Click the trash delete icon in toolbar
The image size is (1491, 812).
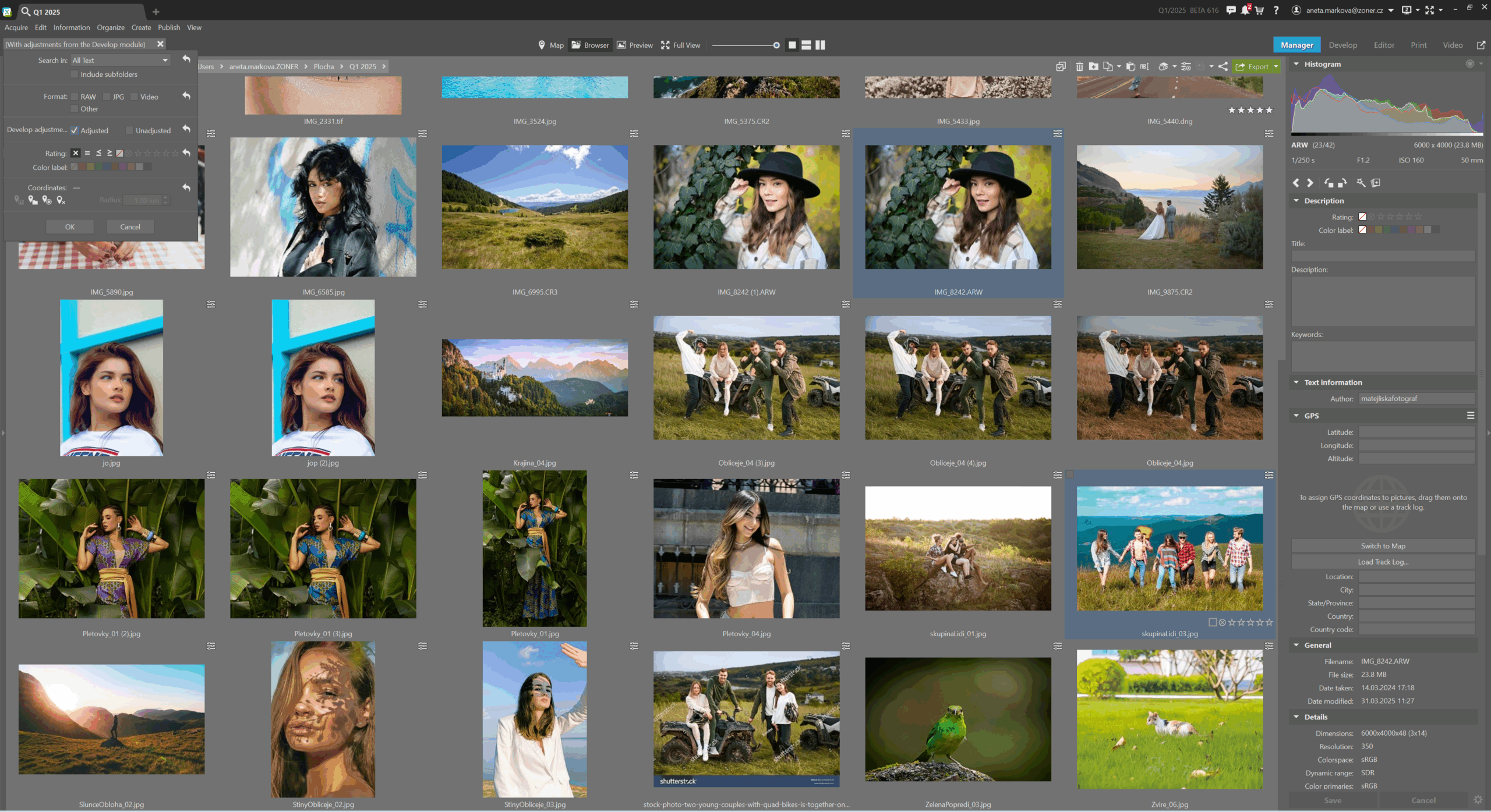[x=1079, y=66]
